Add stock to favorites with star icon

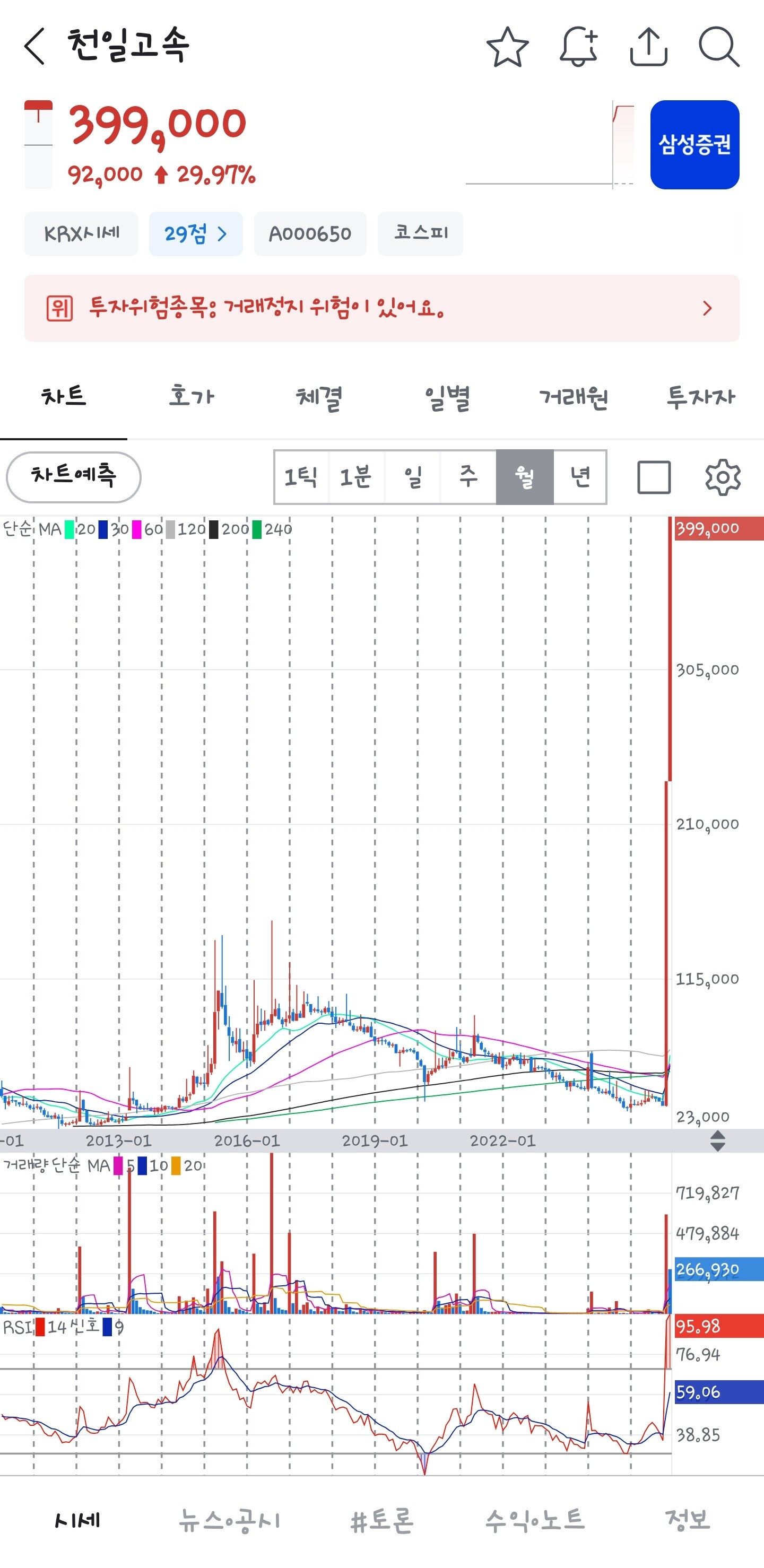coord(507,47)
